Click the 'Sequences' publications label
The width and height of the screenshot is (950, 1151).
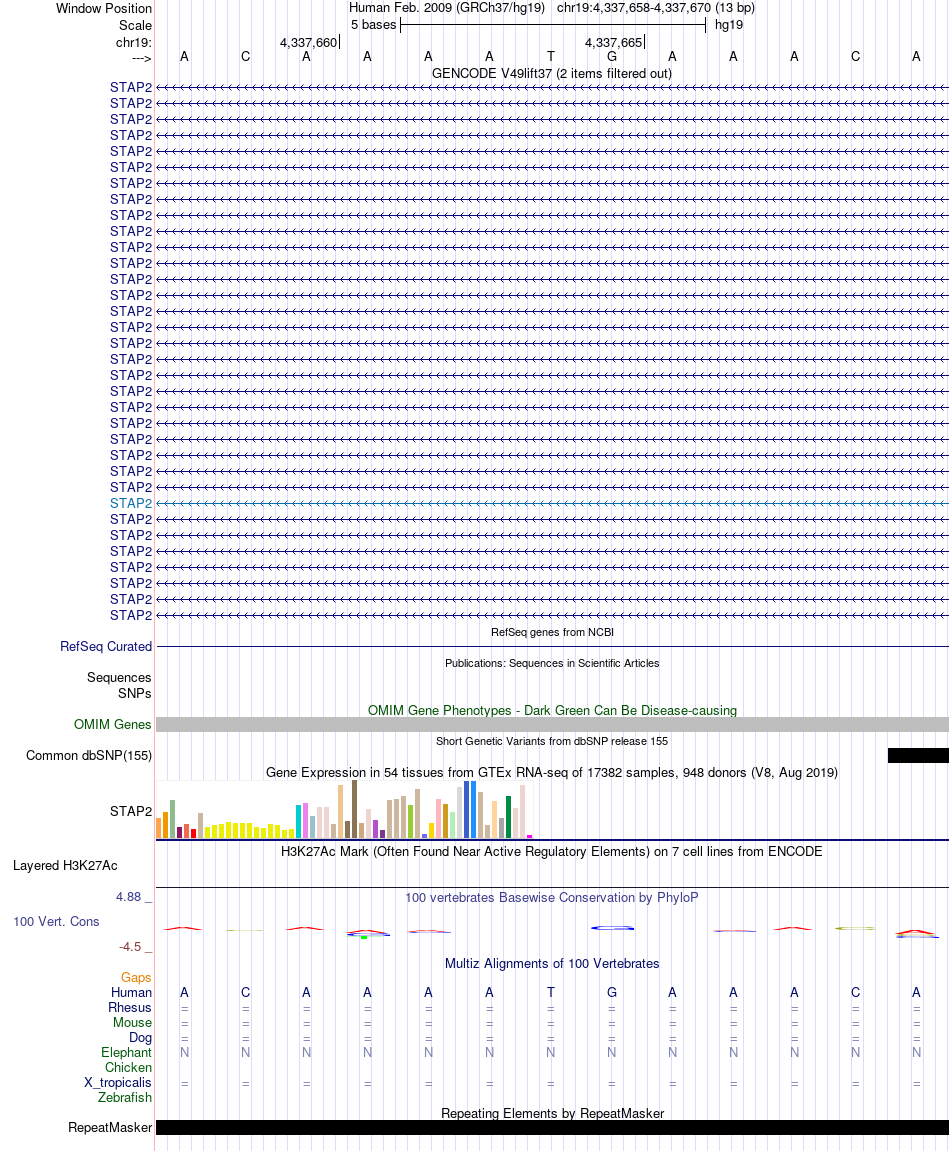point(119,678)
